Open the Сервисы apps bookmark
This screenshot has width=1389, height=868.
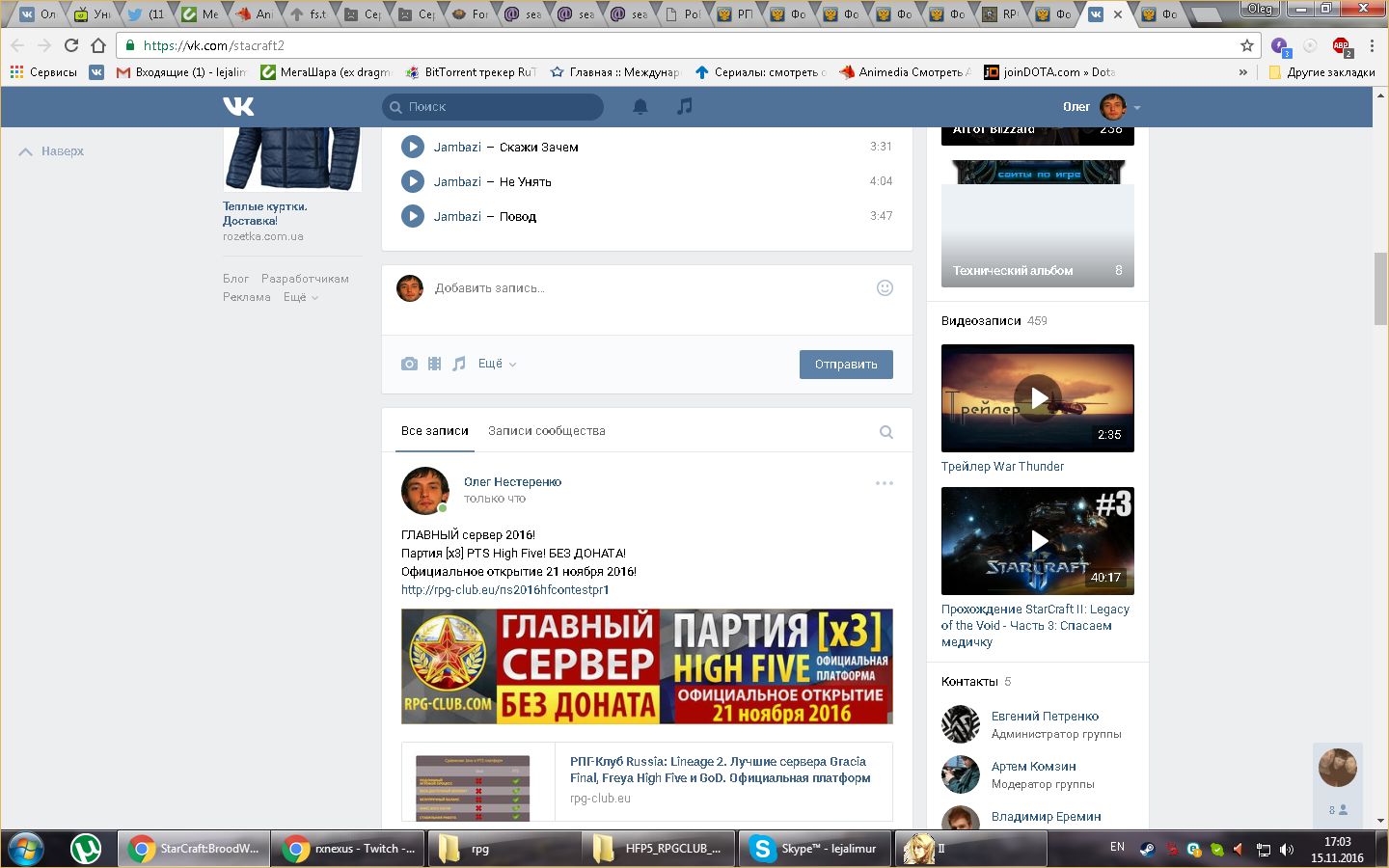coord(43,71)
